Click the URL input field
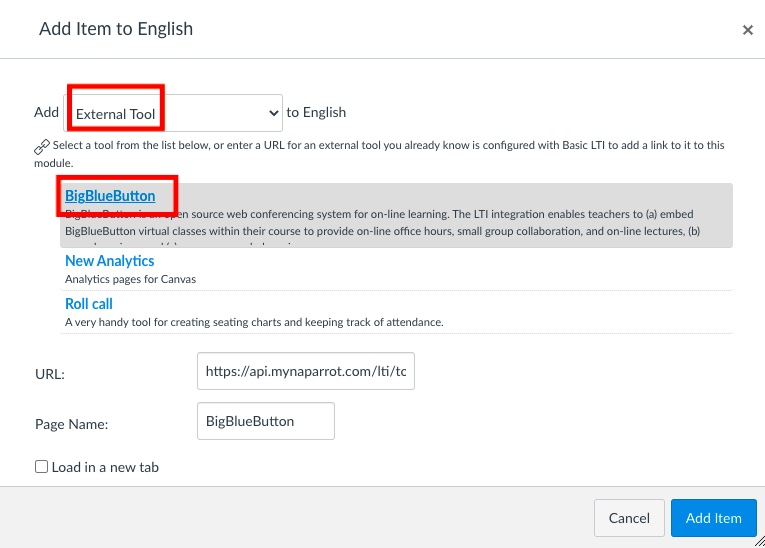The height and width of the screenshot is (548, 765). point(306,371)
